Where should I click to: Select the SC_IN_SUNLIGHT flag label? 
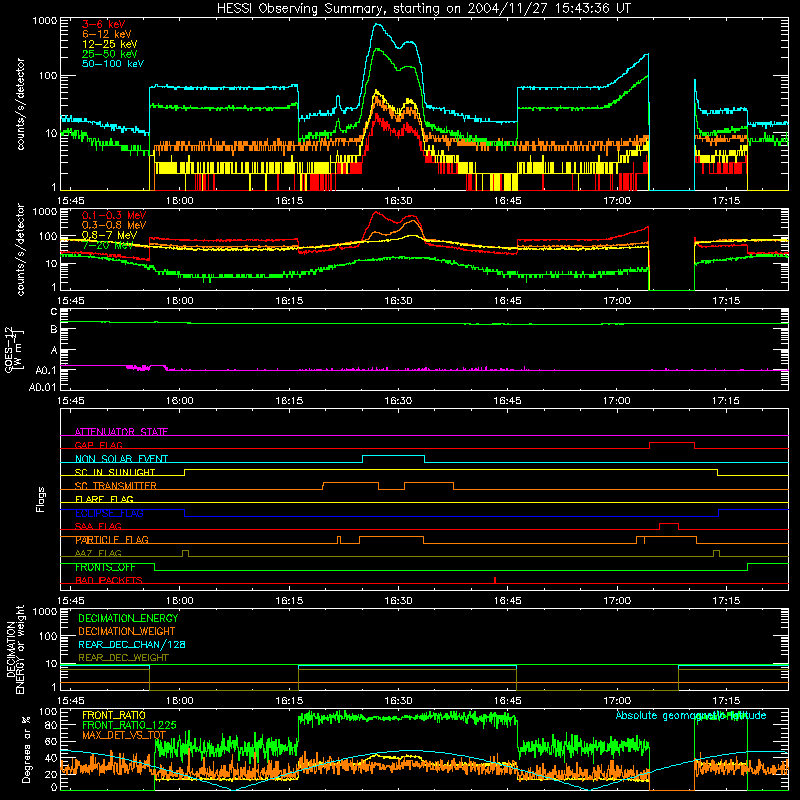point(115,472)
